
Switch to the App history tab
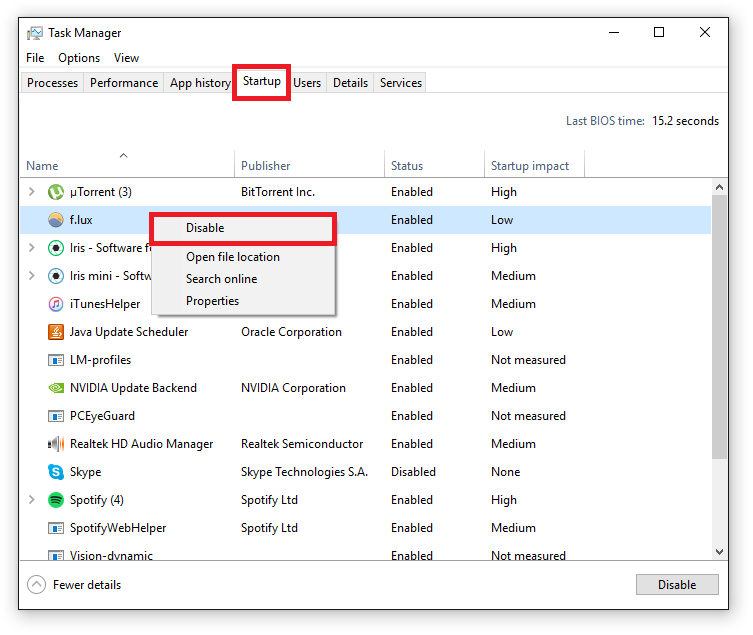(200, 83)
